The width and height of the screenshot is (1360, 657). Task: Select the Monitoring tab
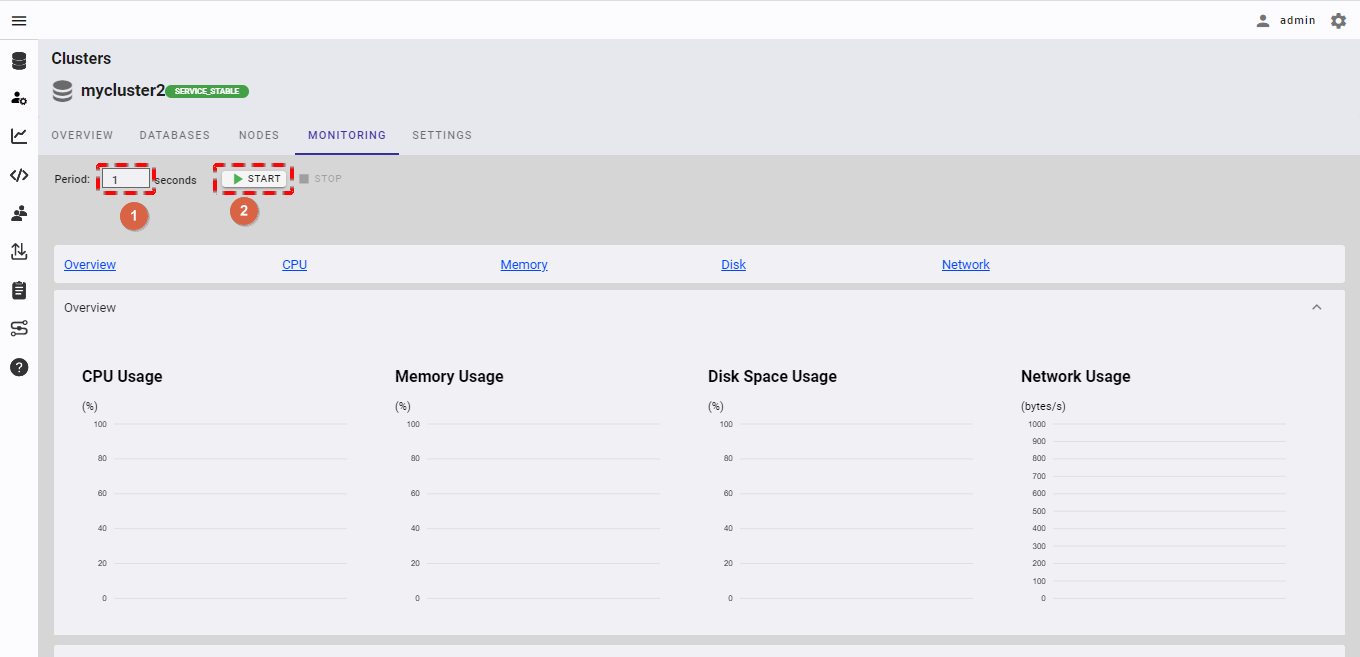click(347, 135)
